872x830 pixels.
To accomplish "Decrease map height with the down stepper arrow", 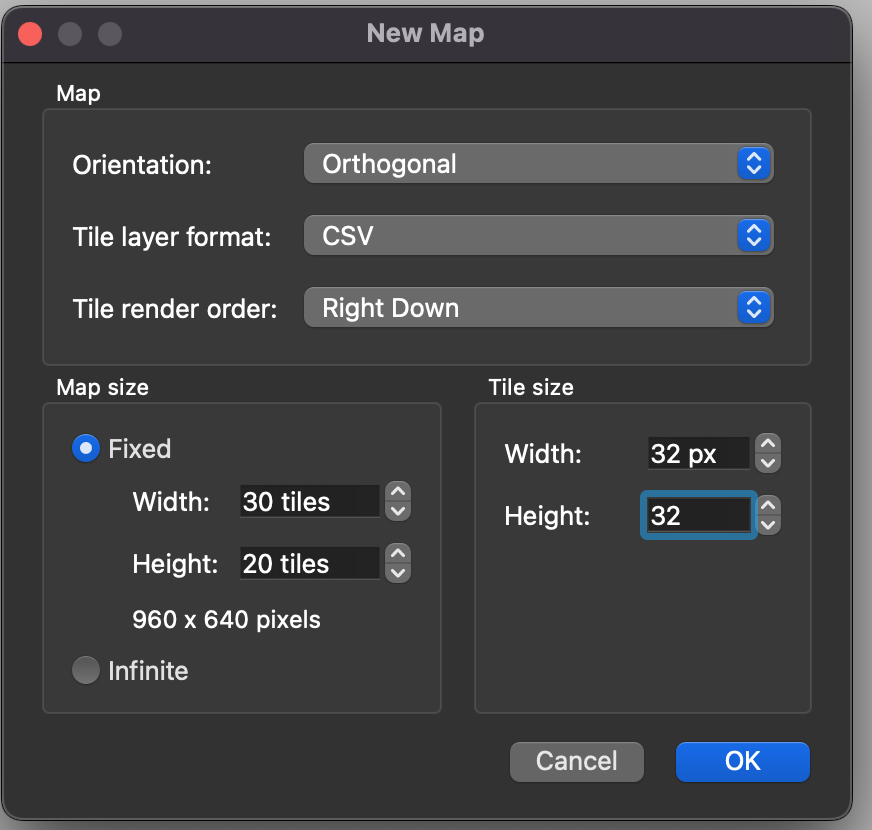I will pyautogui.click(x=398, y=572).
